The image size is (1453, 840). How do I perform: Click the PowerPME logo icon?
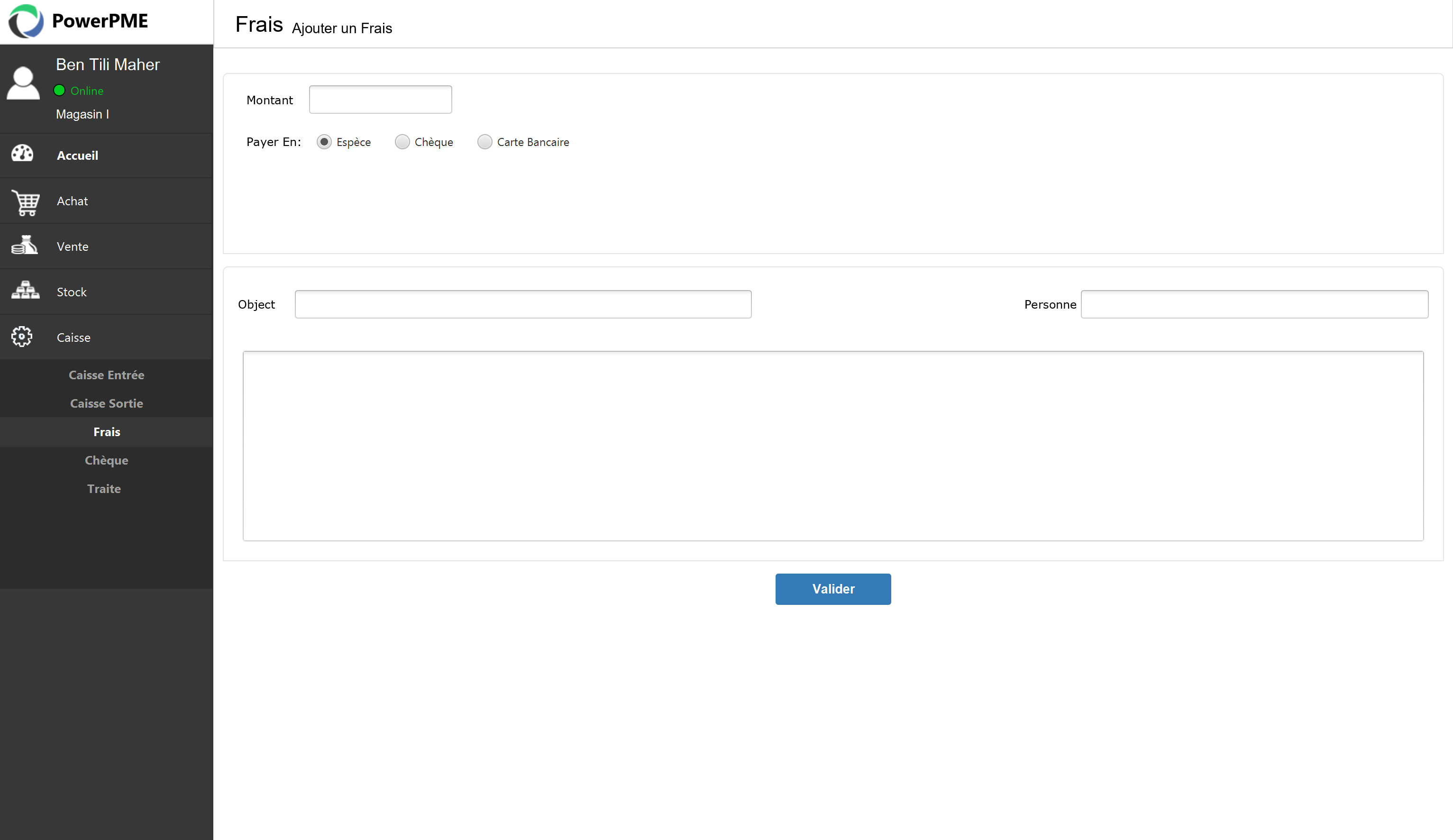[x=26, y=21]
